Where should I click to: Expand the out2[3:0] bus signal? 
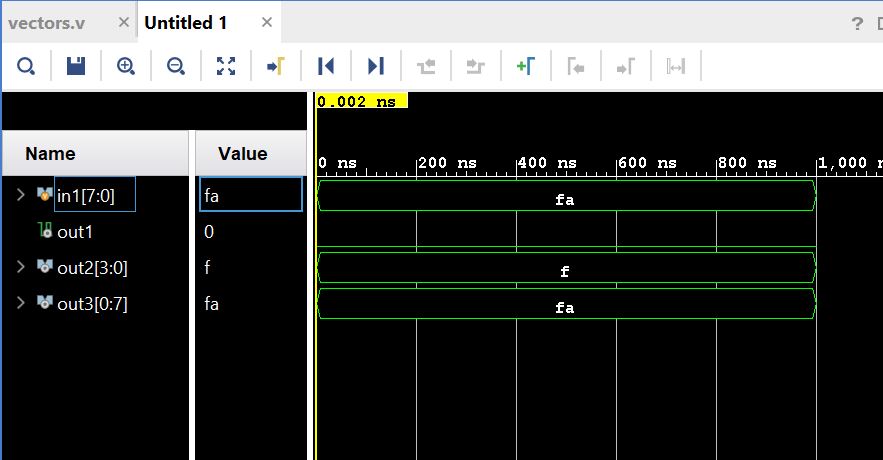(20, 267)
